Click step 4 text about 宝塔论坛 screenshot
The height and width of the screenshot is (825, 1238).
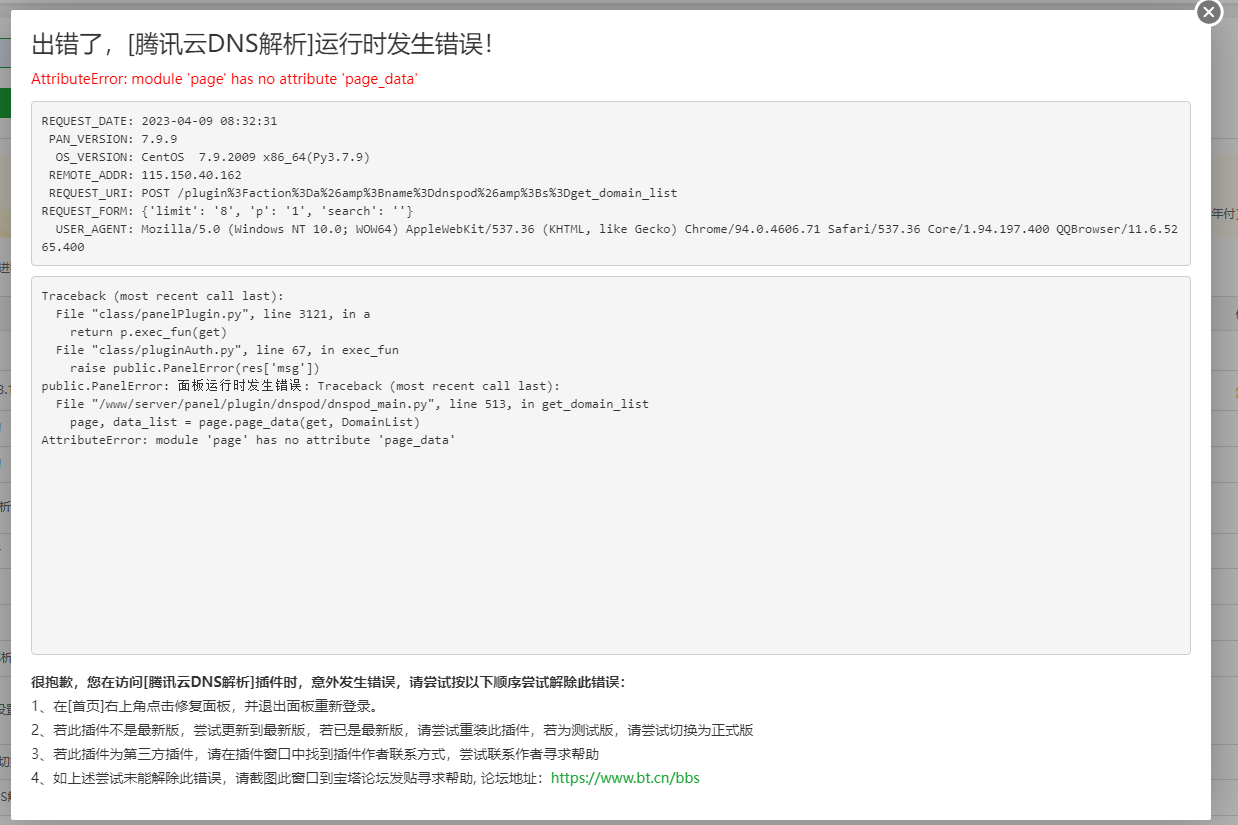(289, 778)
